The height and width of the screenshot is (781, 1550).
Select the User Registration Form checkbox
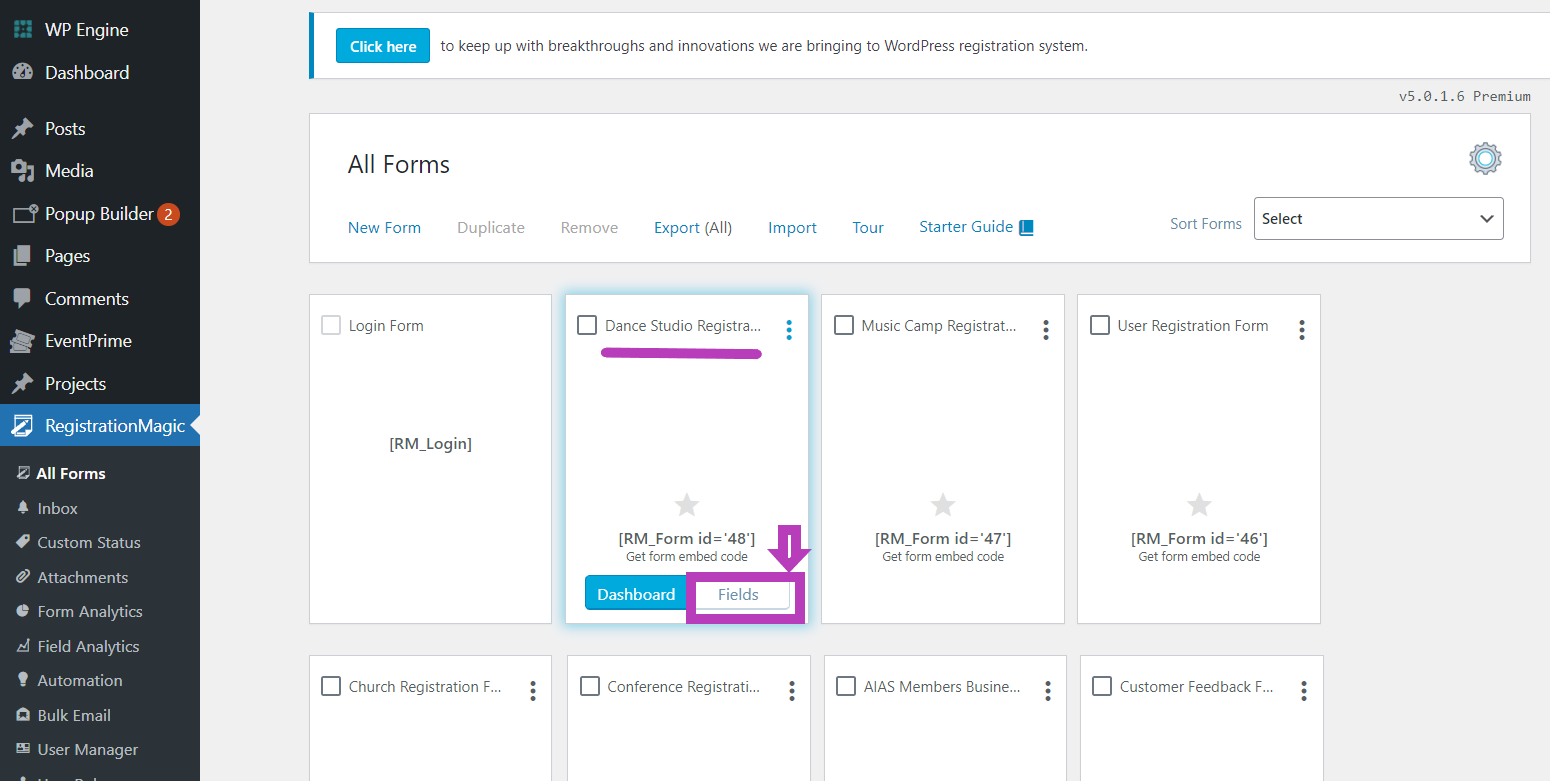pyautogui.click(x=1100, y=326)
